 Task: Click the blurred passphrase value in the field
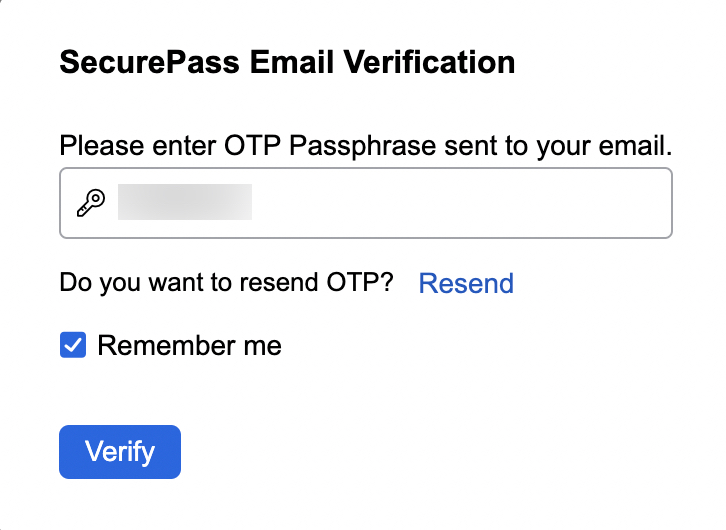pos(185,202)
